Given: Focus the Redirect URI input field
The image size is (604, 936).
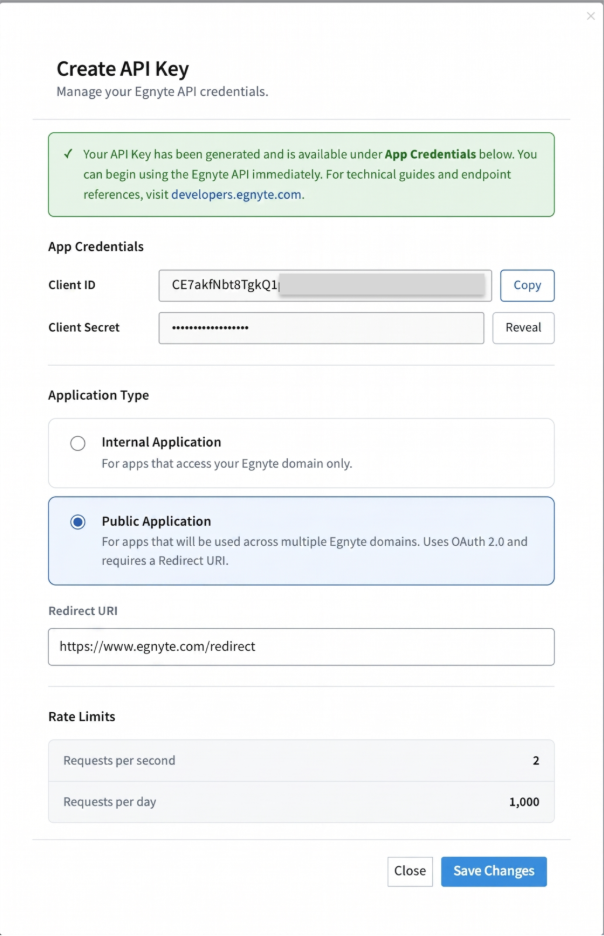Looking at the screenshot, I should tap(301, 646).
